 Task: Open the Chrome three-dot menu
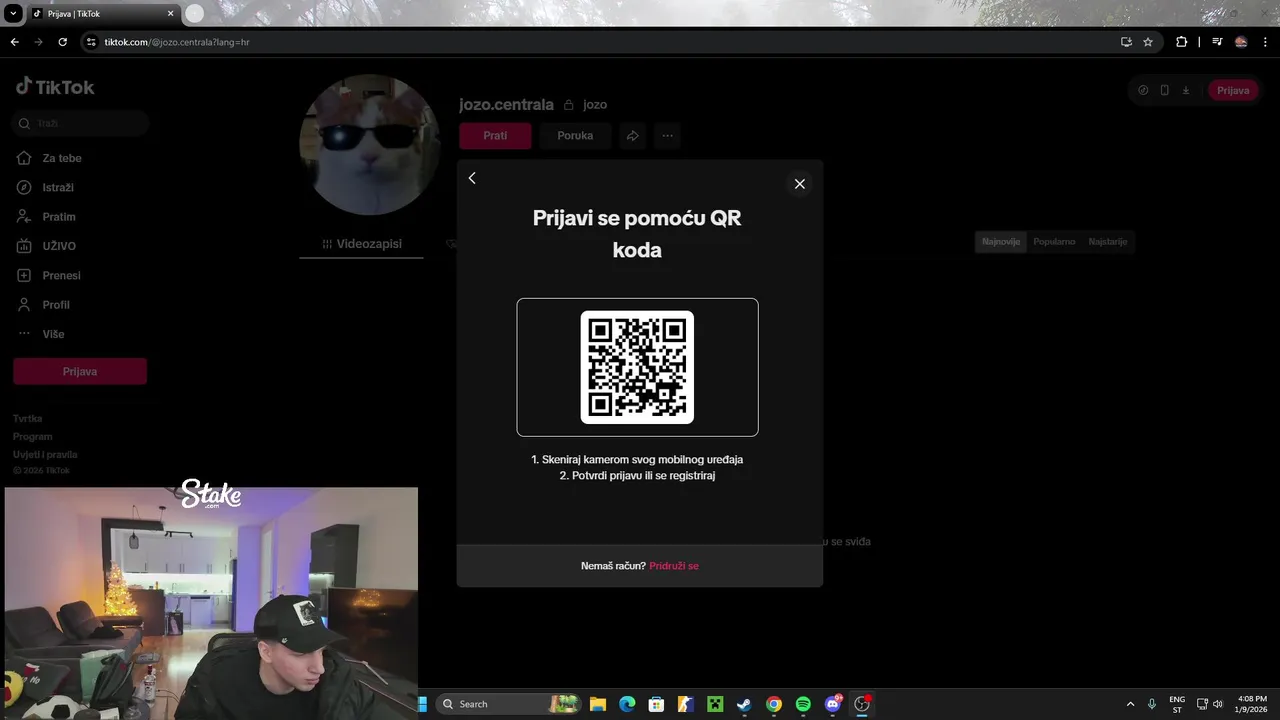click(1266, 42)
